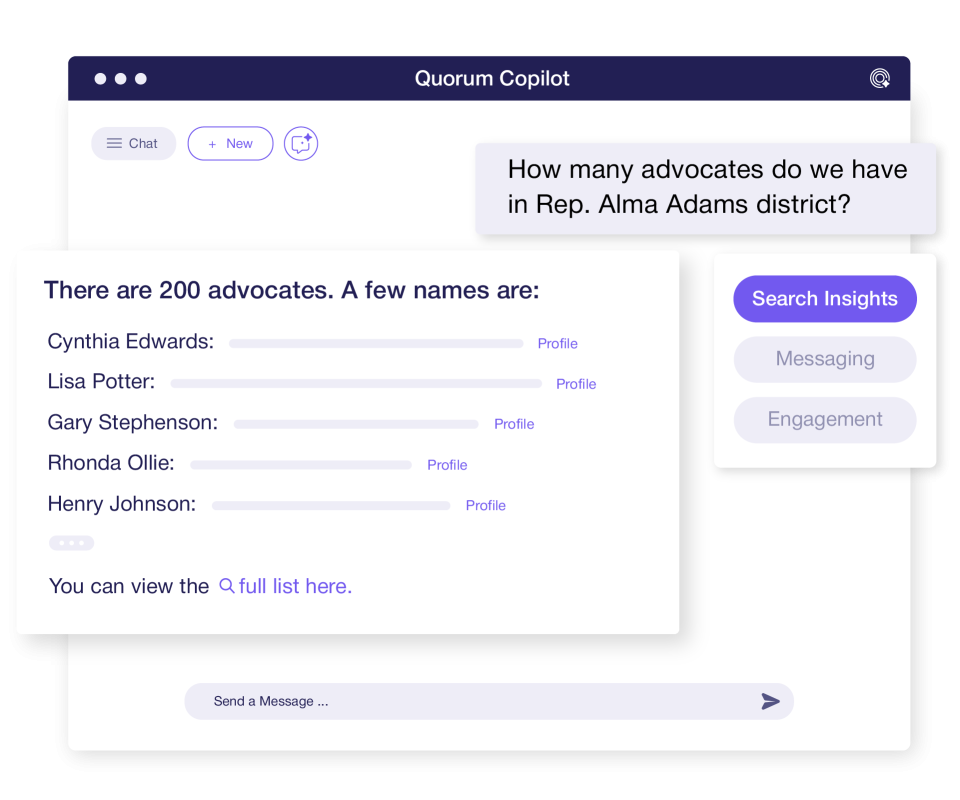960x800 pixels.
Task: Click the progress bar next to Rhonda Ollie
Action: click(x=300, y=464)
